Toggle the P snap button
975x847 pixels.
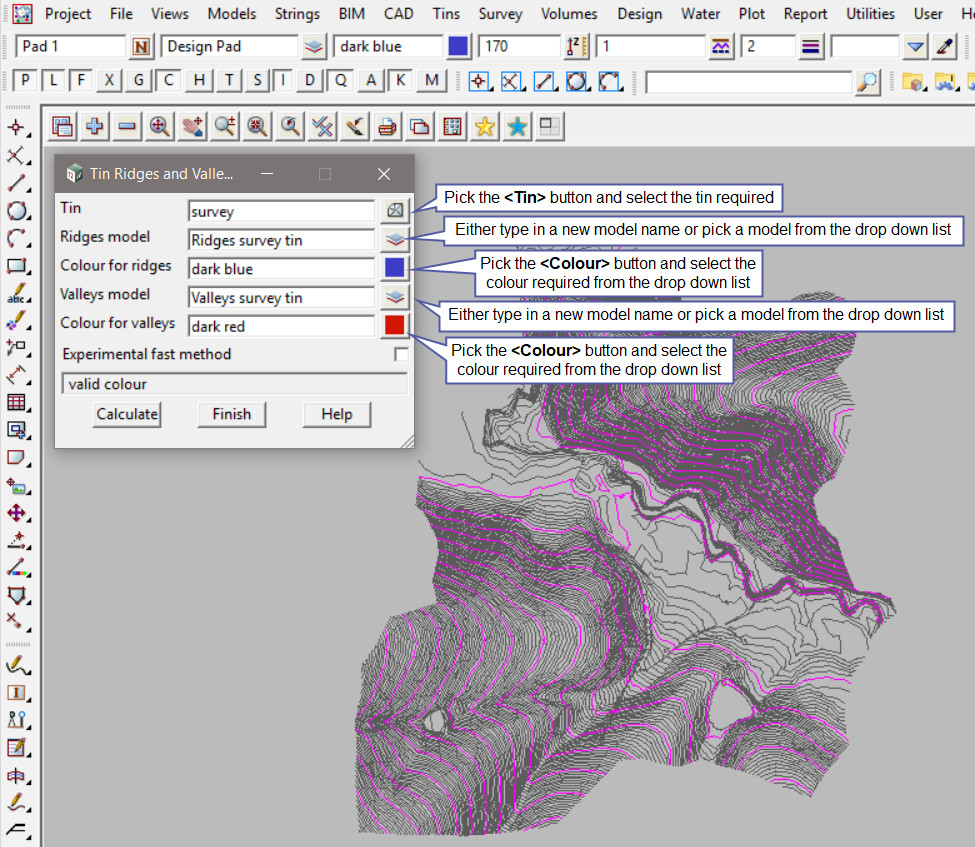coord(25,81)
